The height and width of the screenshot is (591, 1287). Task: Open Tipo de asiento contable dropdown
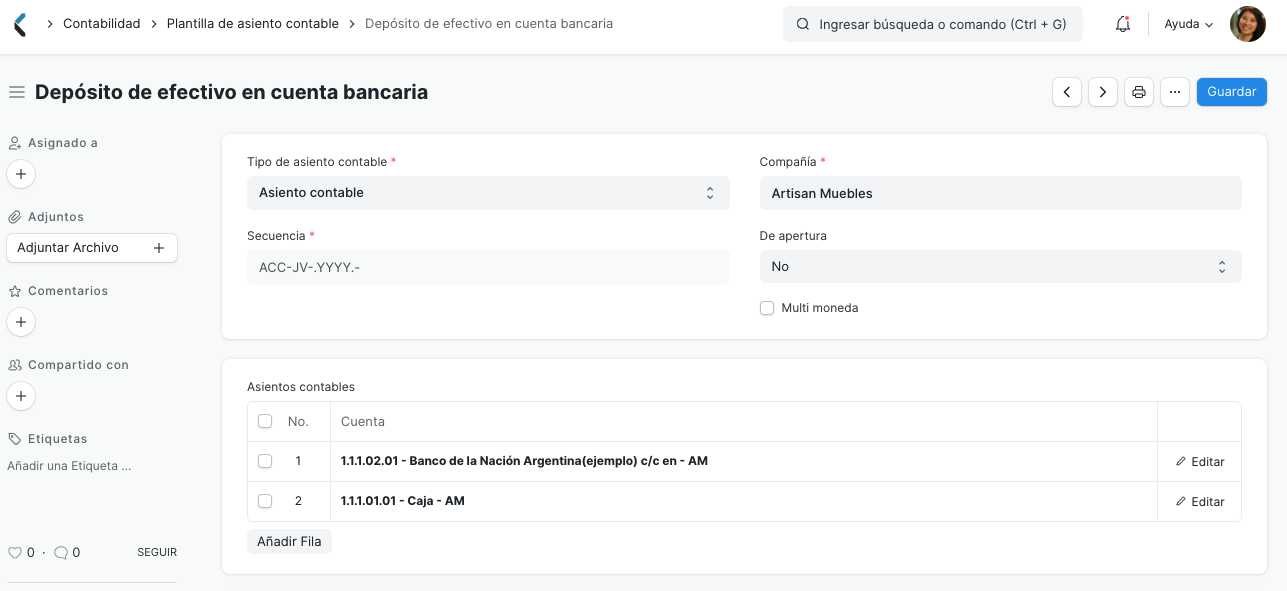(488, 193)
